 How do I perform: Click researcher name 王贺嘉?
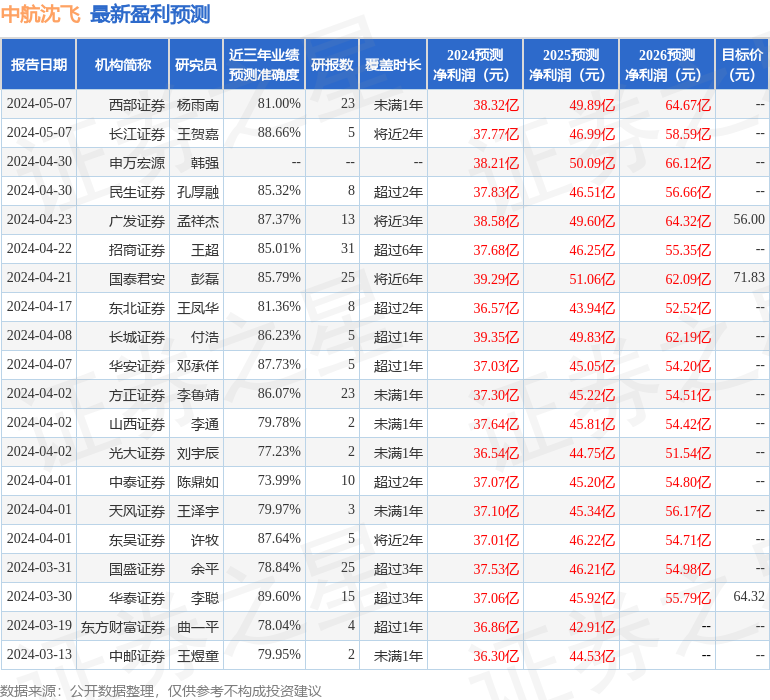point(198,134)
